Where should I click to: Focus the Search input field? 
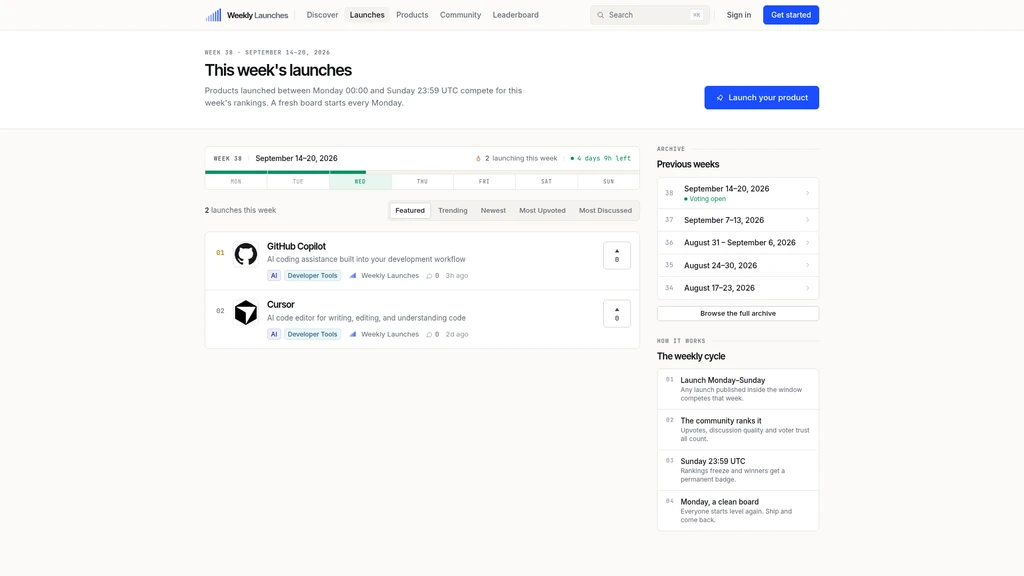650,15
